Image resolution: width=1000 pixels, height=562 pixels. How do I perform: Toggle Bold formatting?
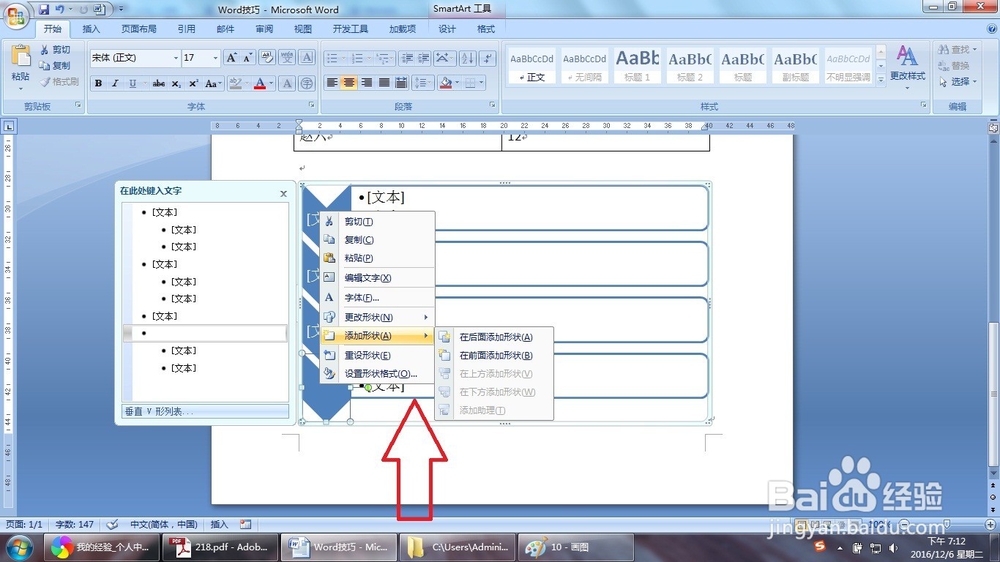(x=98, y=83)
